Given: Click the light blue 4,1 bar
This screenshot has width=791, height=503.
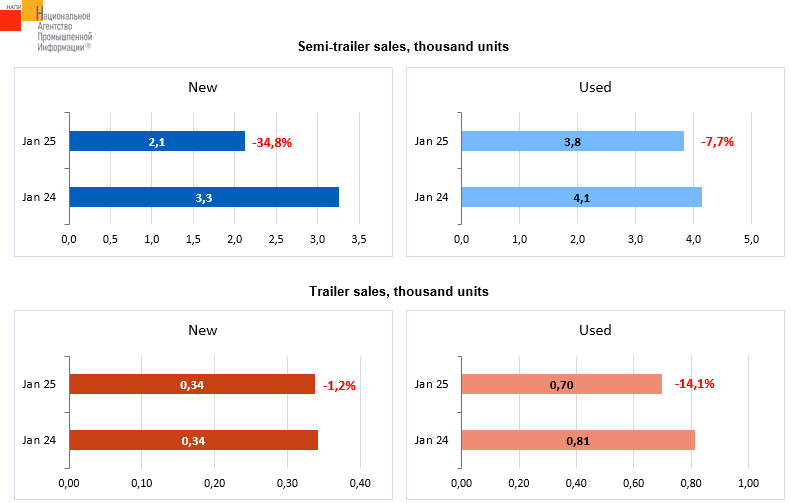Looking at the screenshot, I should tap(581, 197).
